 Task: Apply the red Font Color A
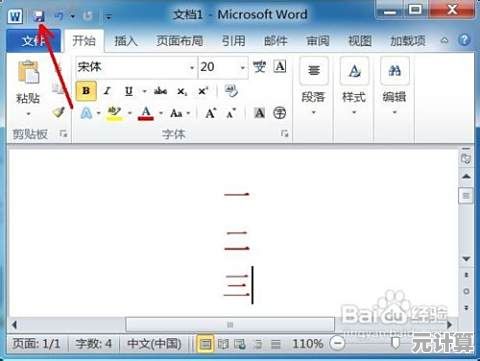pyautogui.click(x=146, y=113)
